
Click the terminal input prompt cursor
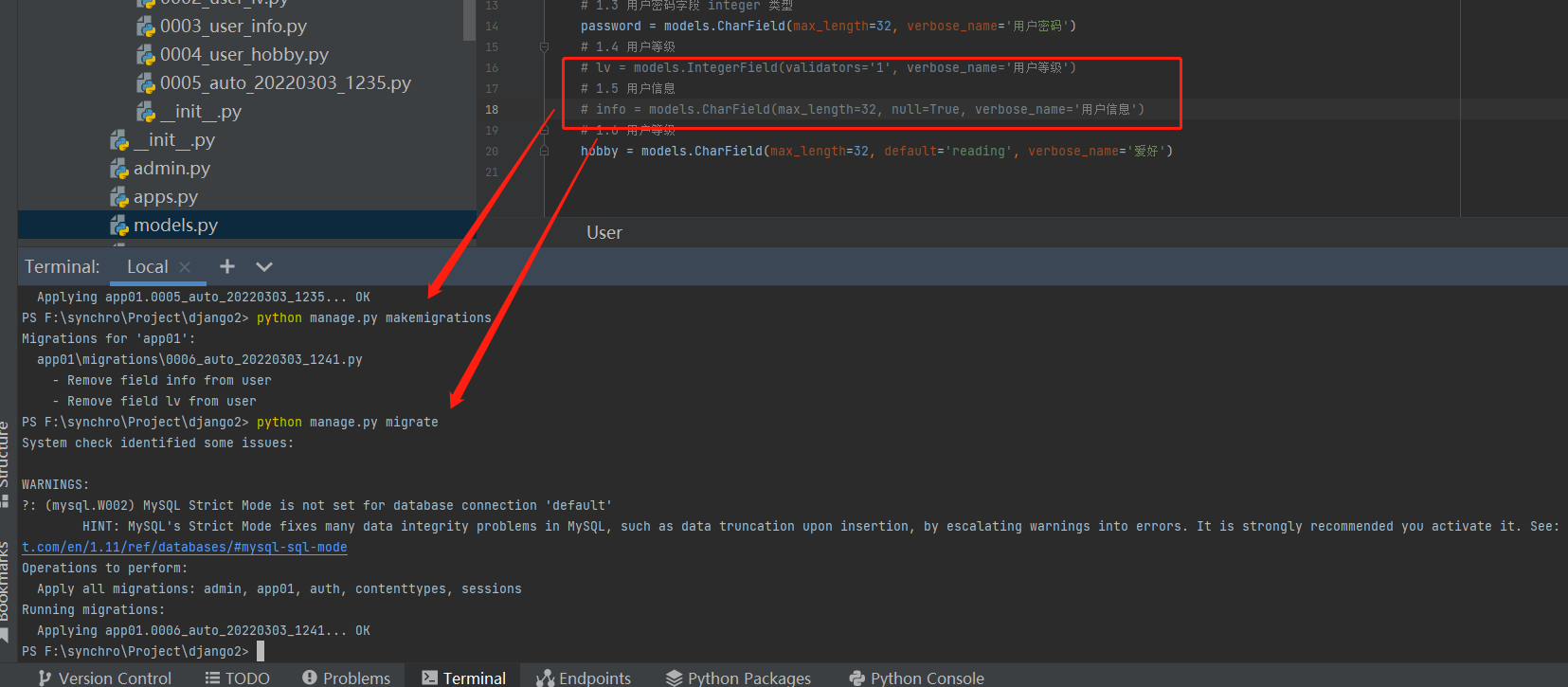coord(261,651)
